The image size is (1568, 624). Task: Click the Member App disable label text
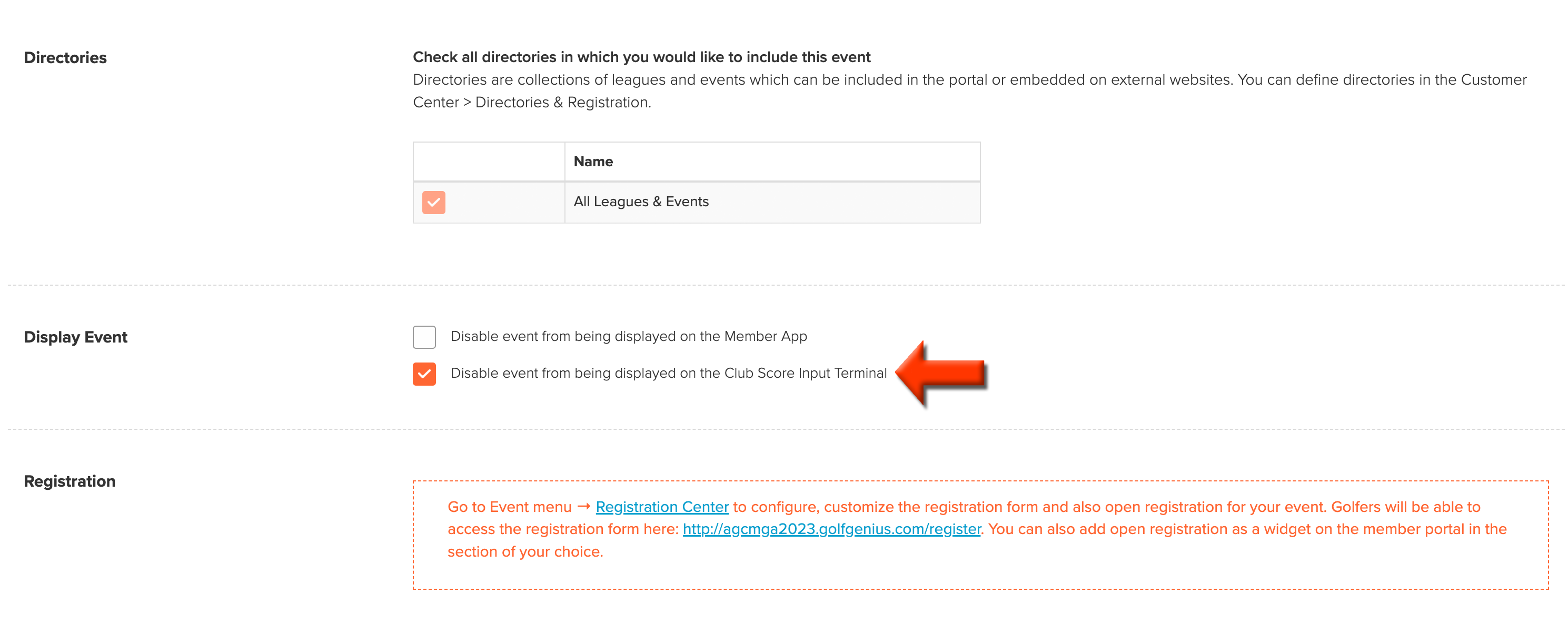point(629,337)
